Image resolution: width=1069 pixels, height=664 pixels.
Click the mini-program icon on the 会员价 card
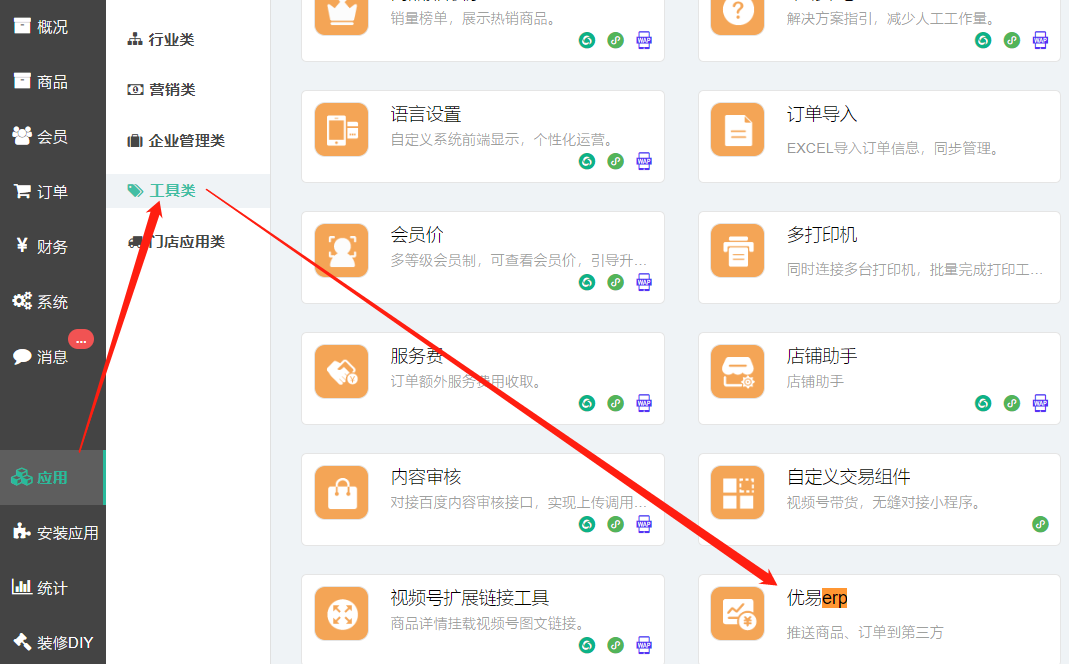point(587,282)
